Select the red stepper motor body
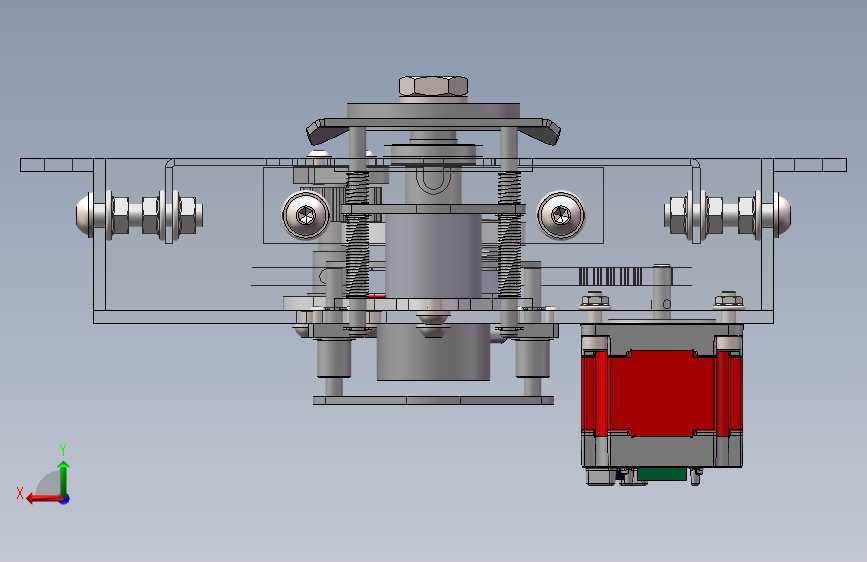The image size is (867, 562). (x=661, y=393)
